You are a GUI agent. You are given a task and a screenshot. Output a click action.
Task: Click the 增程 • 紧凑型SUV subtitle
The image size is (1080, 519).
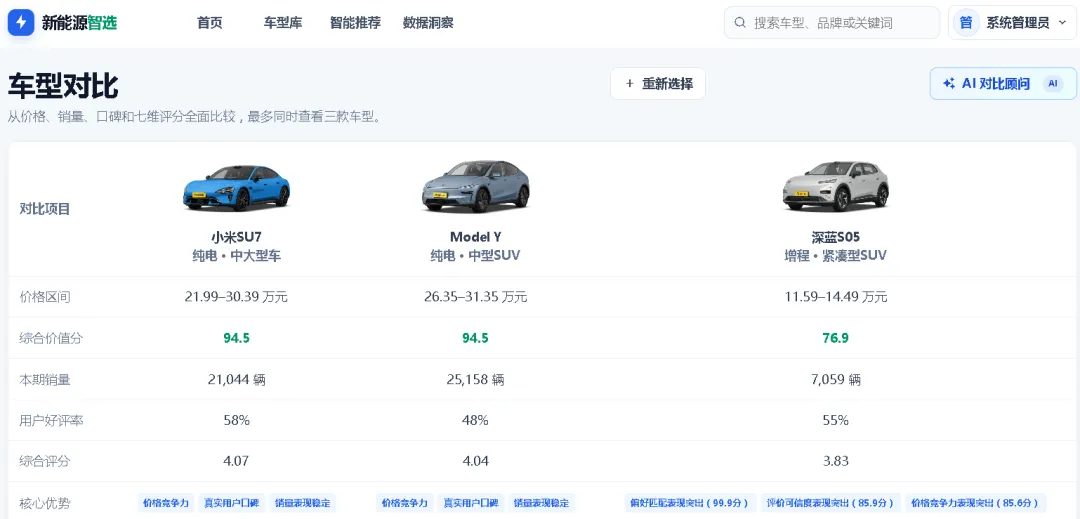pyautogui.click(x=835, y=256)
